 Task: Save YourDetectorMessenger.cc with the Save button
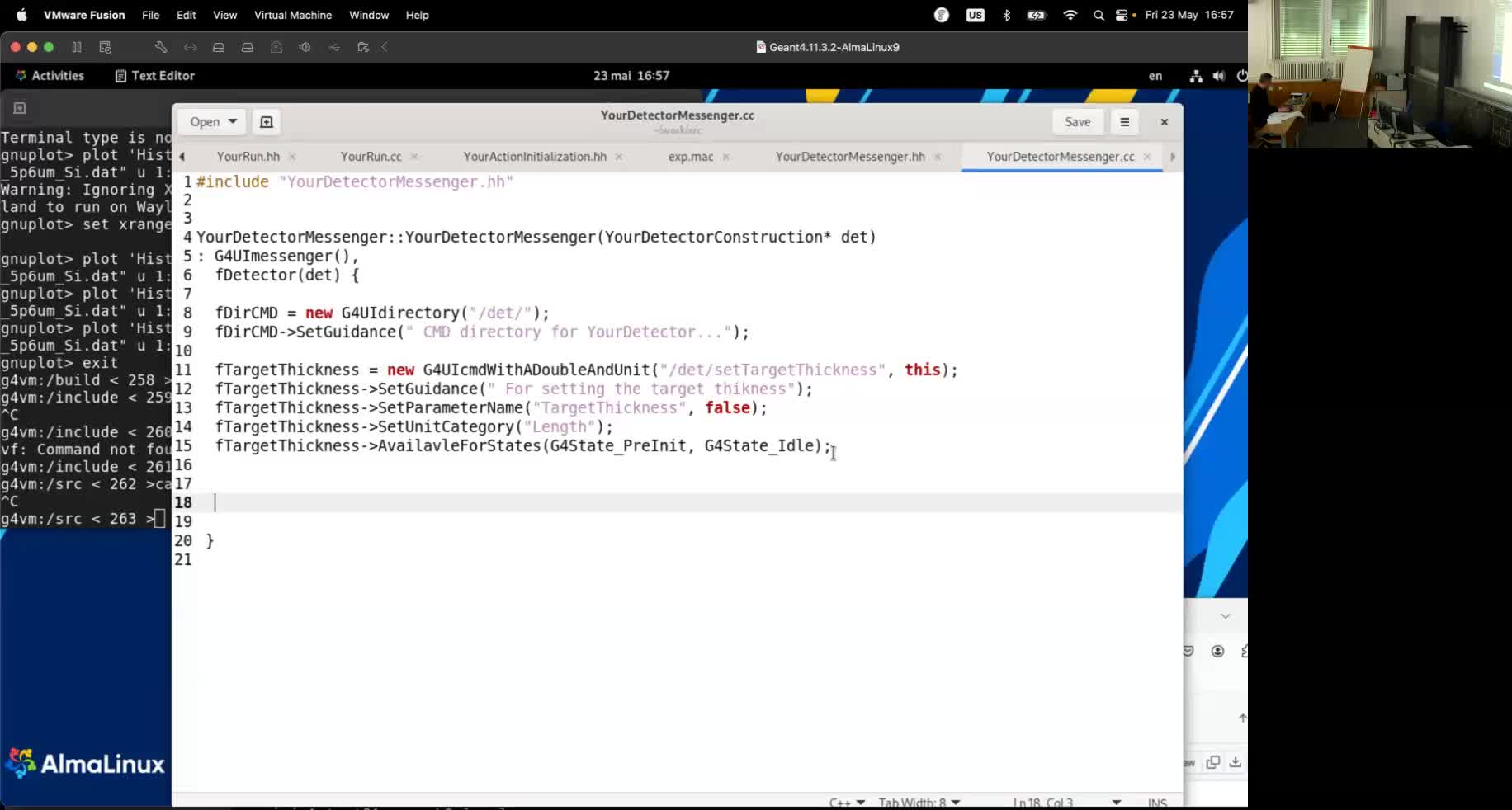(x=1077, y=121)
